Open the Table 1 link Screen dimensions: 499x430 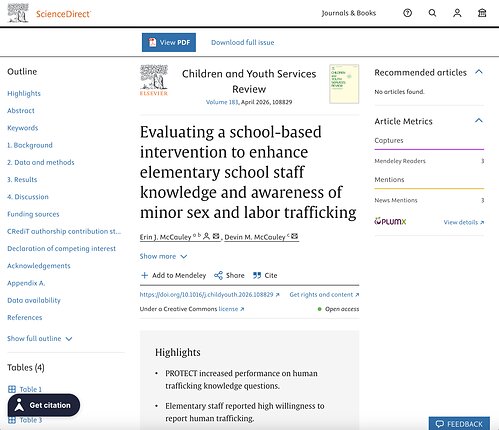point(31,389)
